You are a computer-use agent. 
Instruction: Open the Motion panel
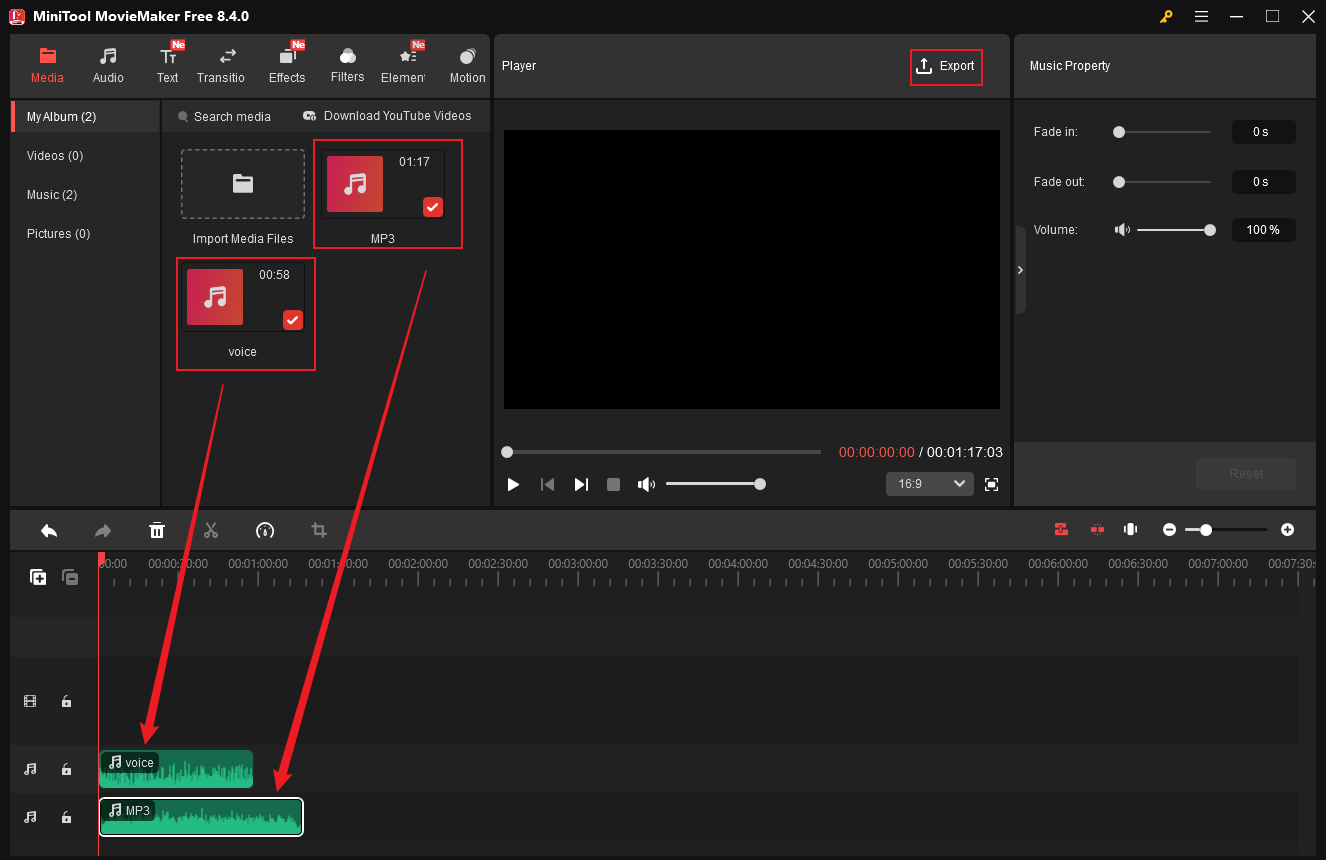pos(466,63)
